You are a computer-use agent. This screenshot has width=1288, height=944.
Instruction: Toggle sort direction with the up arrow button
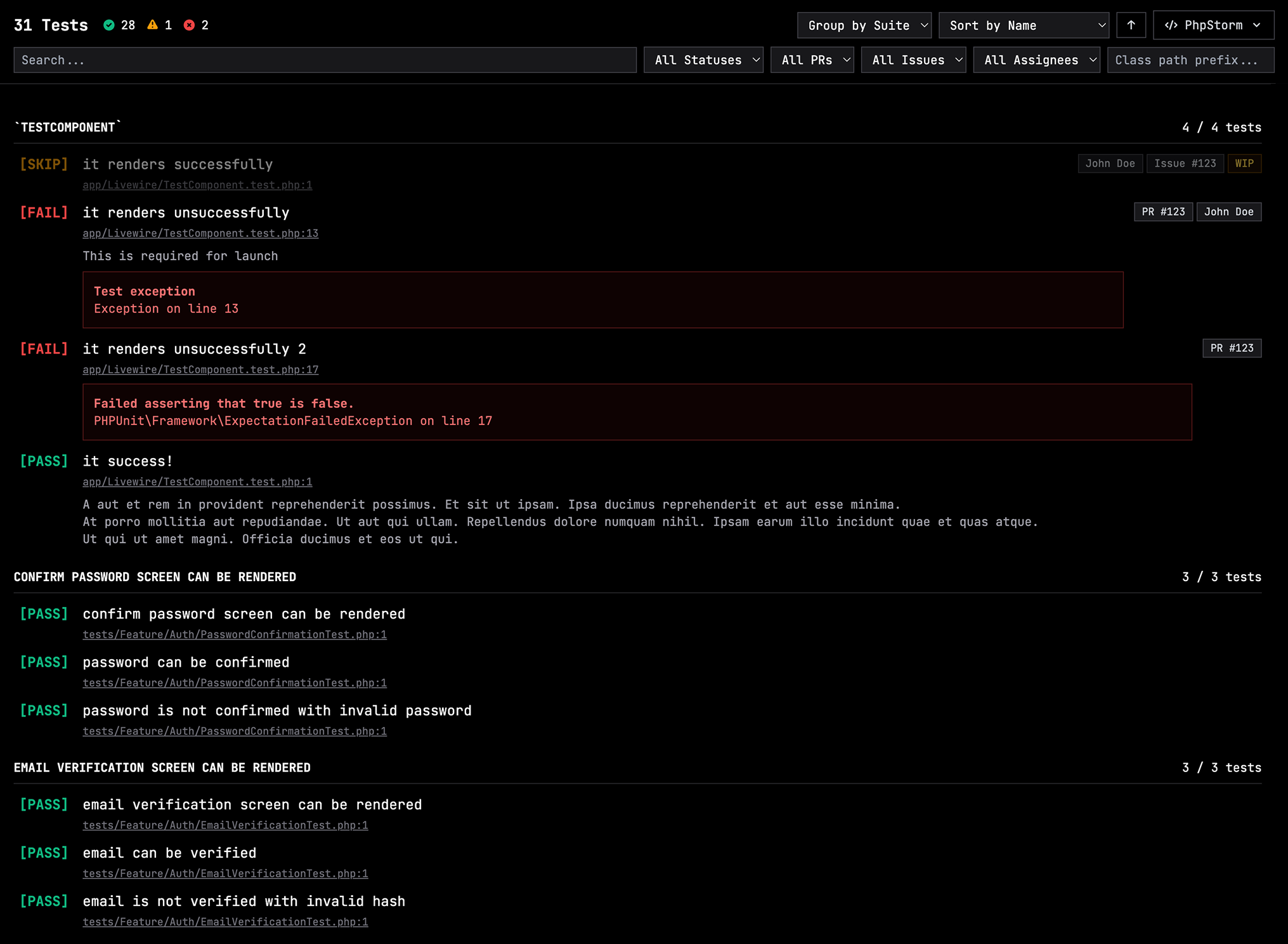pos(1131,25)
